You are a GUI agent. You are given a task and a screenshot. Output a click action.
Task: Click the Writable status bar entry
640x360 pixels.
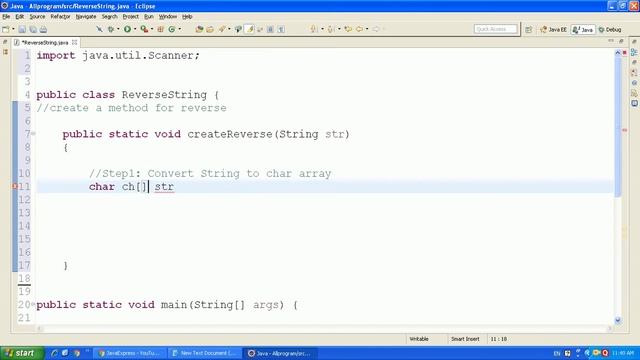[419, 339]
